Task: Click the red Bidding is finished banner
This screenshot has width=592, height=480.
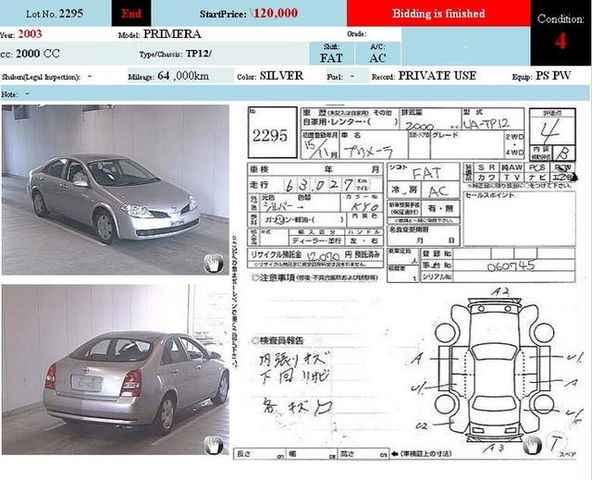Action: (x=438, y=13)
